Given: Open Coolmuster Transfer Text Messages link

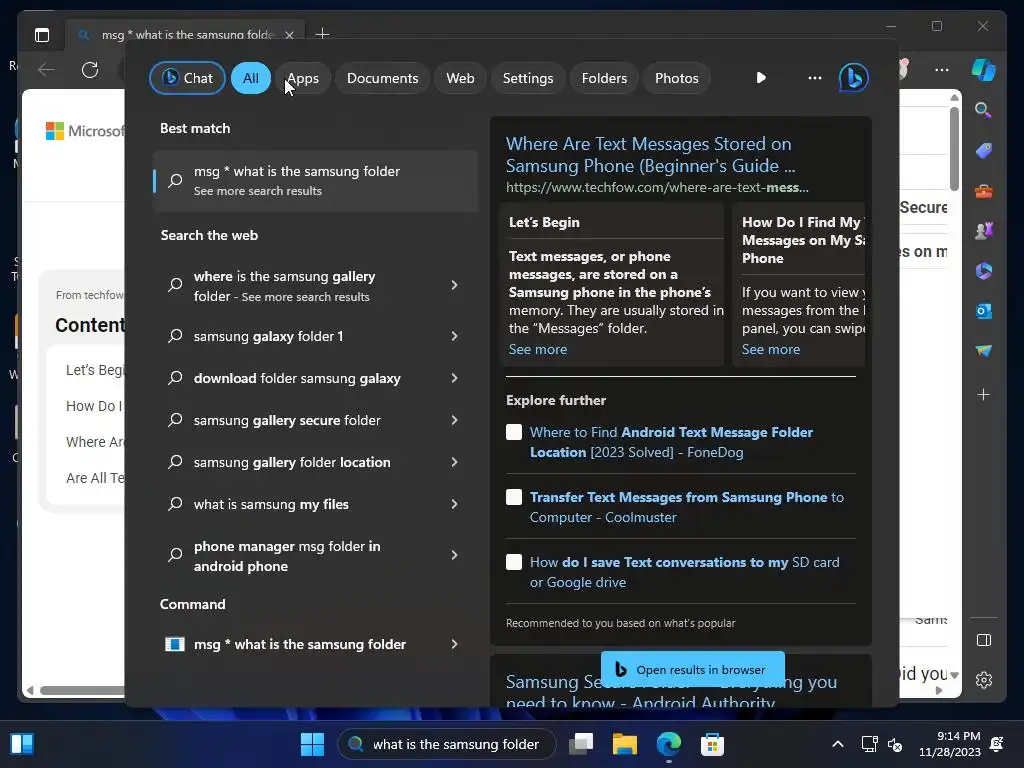Looking at the screenshot, I should (x=686, y=507).
